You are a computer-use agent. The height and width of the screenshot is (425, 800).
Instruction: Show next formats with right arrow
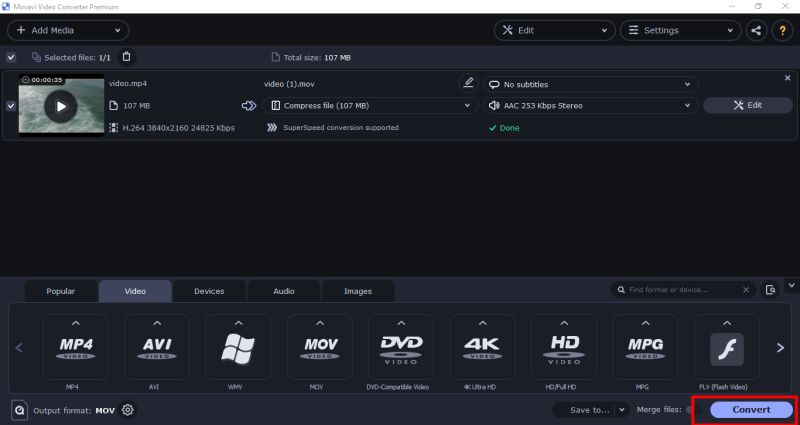[780, 348]
